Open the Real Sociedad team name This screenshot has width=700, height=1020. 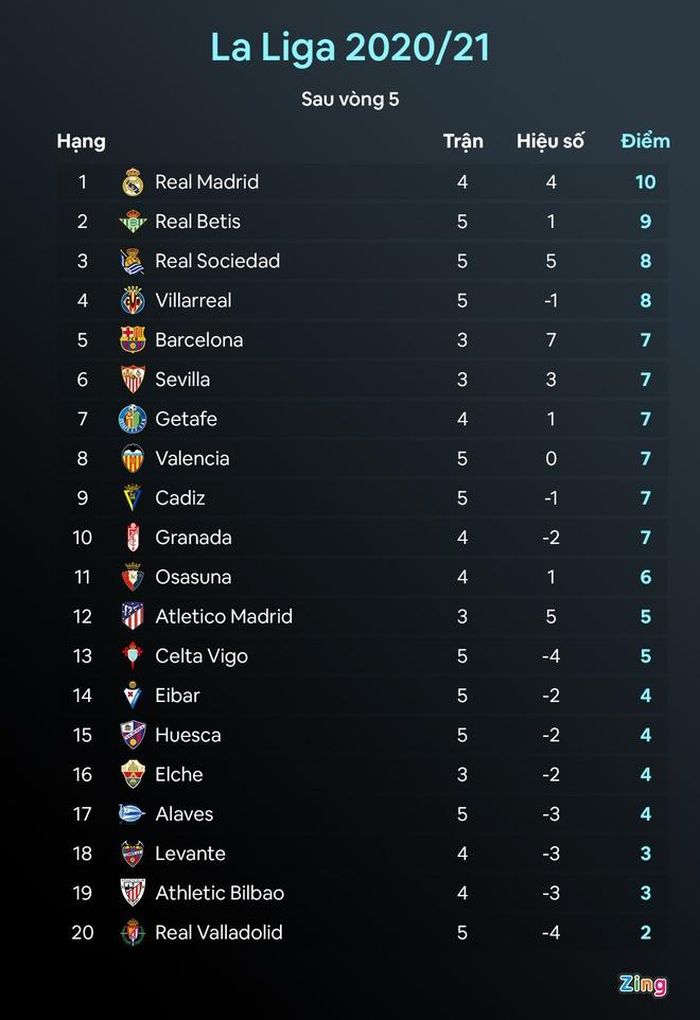pyautogui.click(x=217, y=261)
